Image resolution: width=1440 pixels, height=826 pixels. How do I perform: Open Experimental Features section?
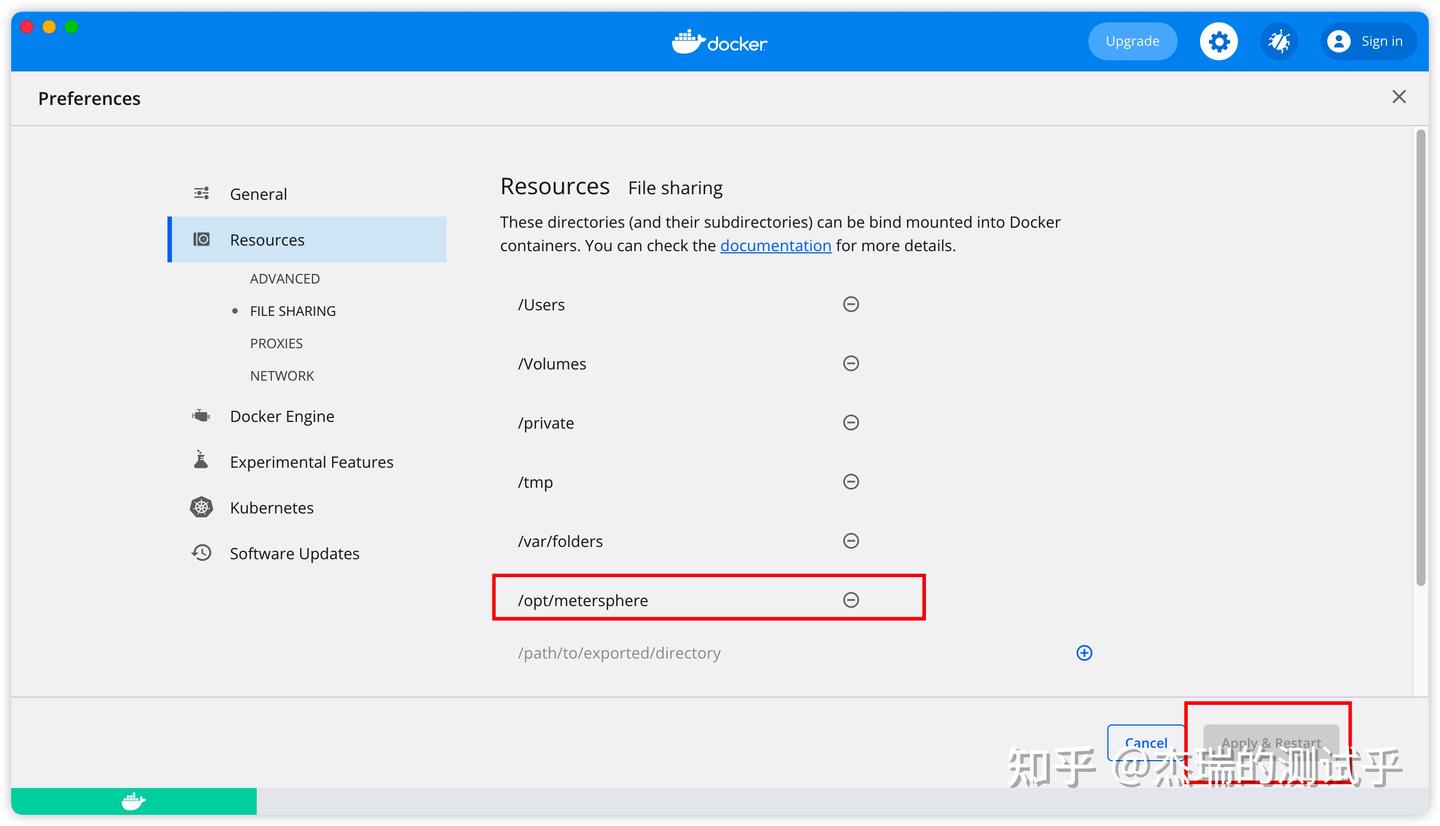(x=311, y=462)
